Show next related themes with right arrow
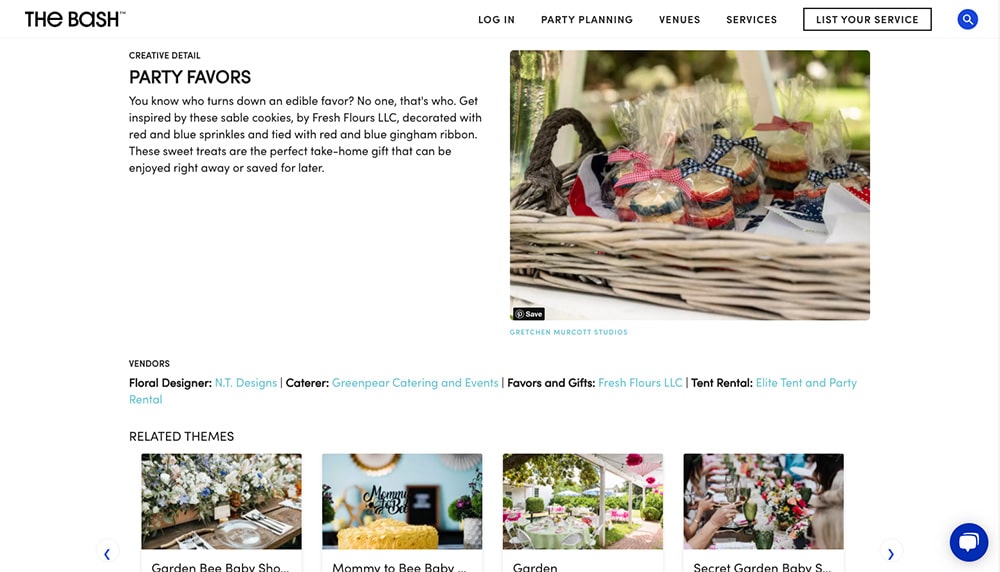 [x=891, y=553]
